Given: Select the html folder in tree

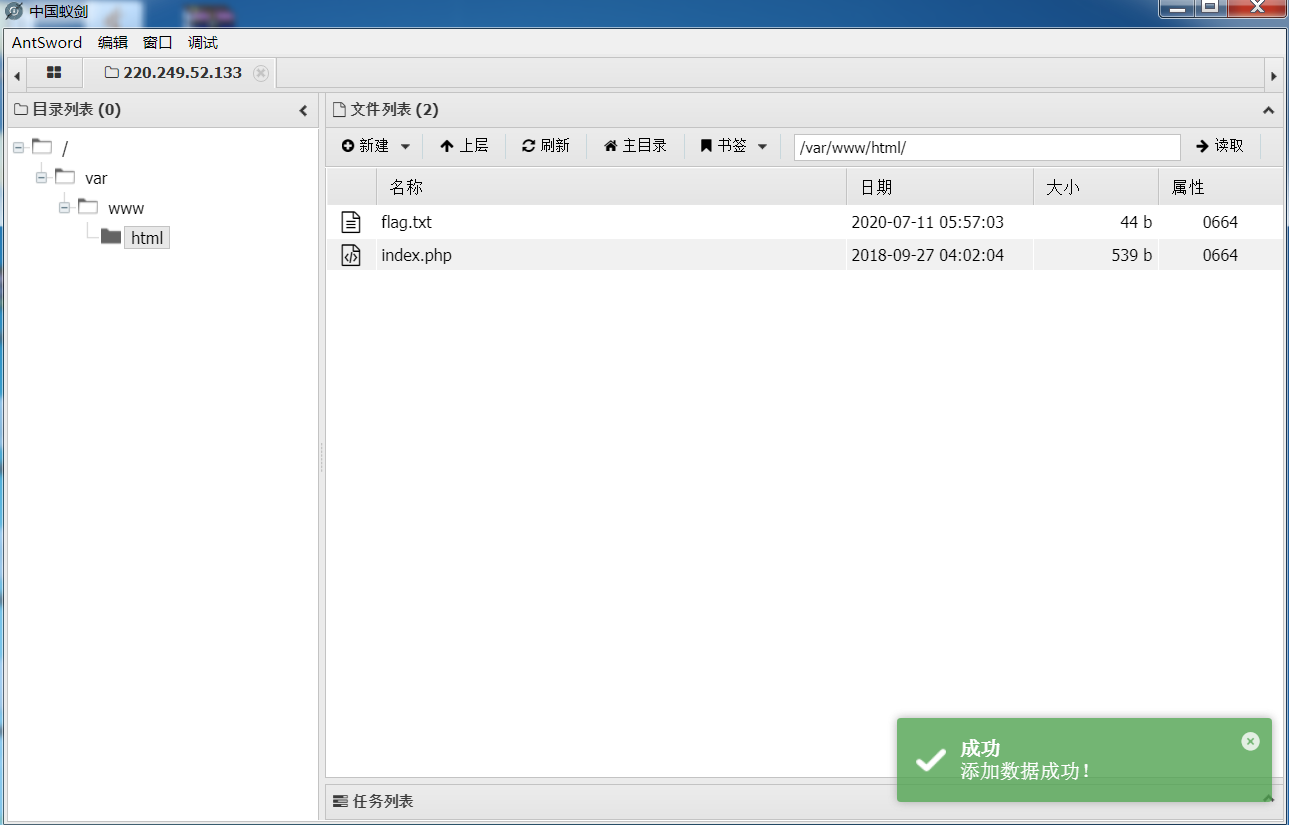Looking at the screenshot, I should 147,238.
